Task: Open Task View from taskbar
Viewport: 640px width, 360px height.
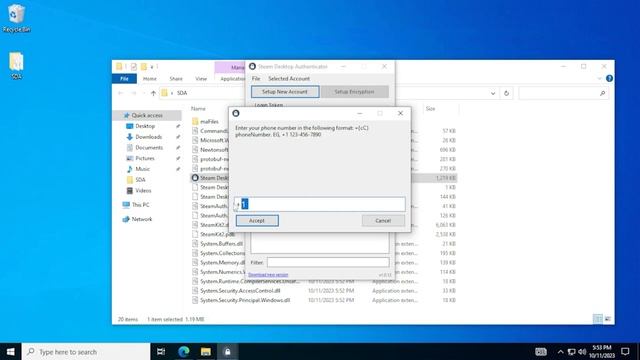Action: (161, 351)
